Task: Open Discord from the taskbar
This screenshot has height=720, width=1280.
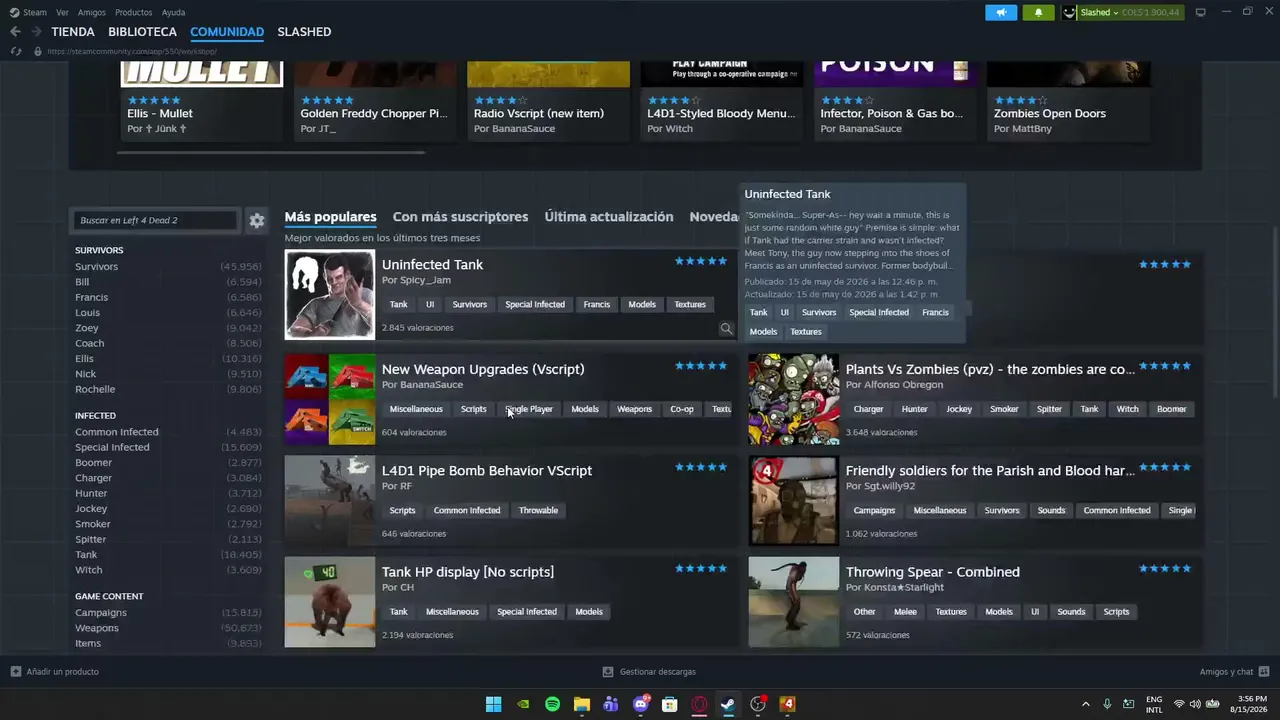Action: point(641,704)
